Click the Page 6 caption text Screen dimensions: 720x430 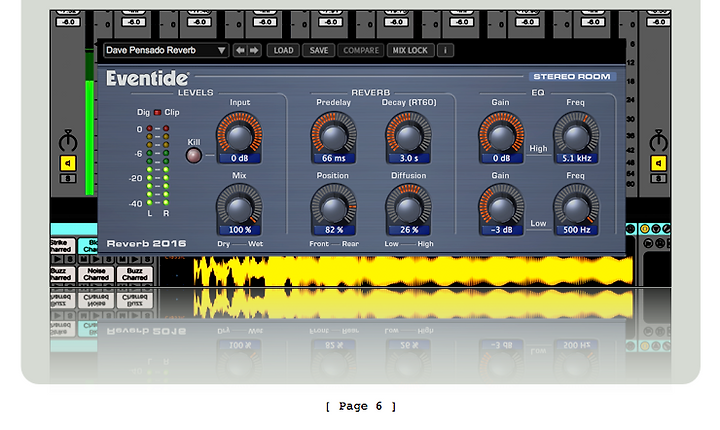360,406
